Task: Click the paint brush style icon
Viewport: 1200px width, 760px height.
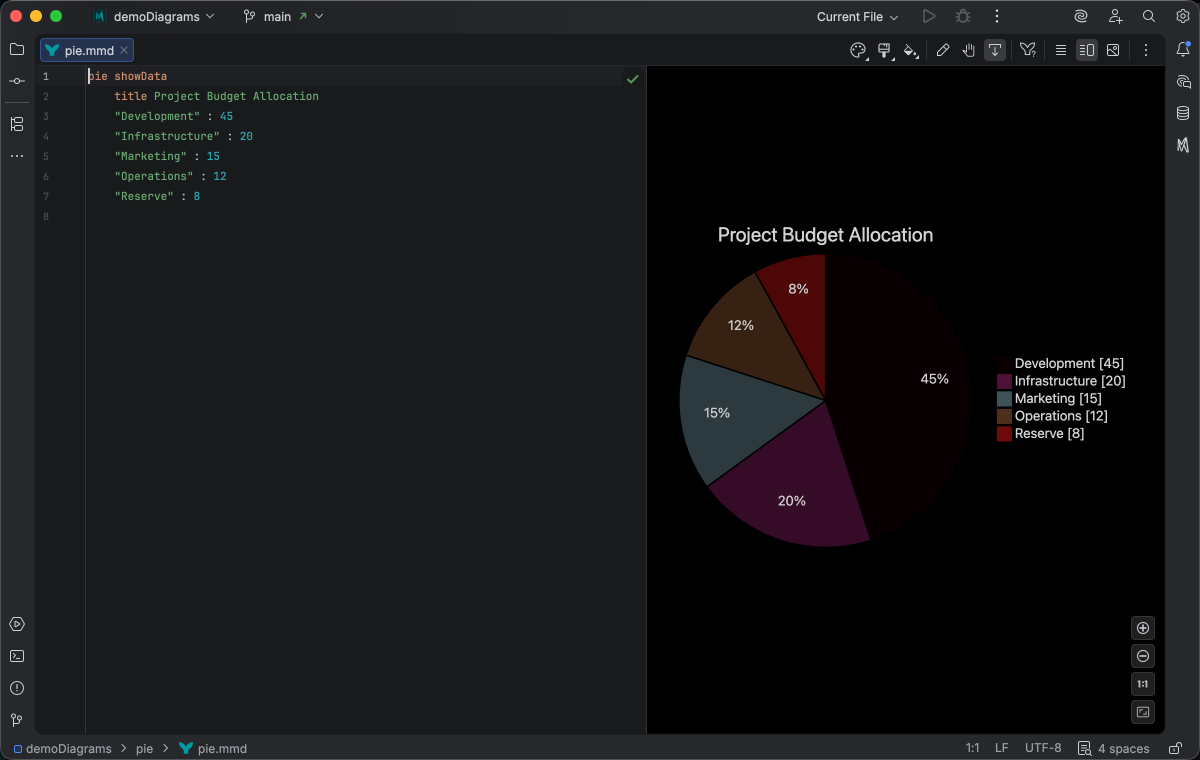Action: coord(884,50)
